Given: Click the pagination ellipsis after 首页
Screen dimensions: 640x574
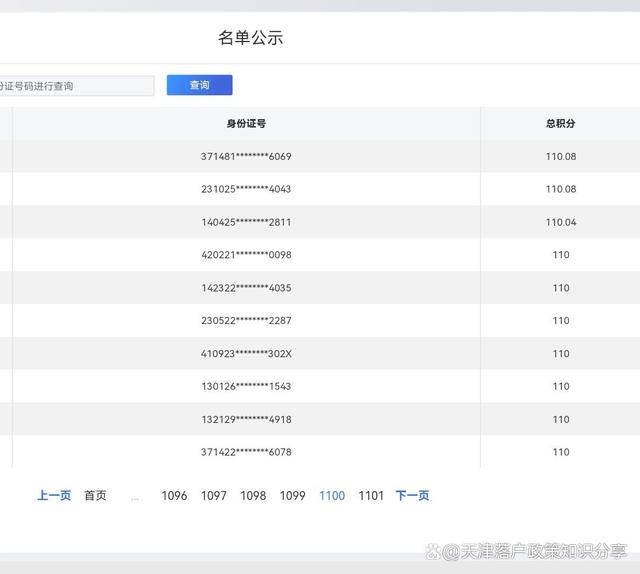Looking at the screenshot, I should (135, 498).
